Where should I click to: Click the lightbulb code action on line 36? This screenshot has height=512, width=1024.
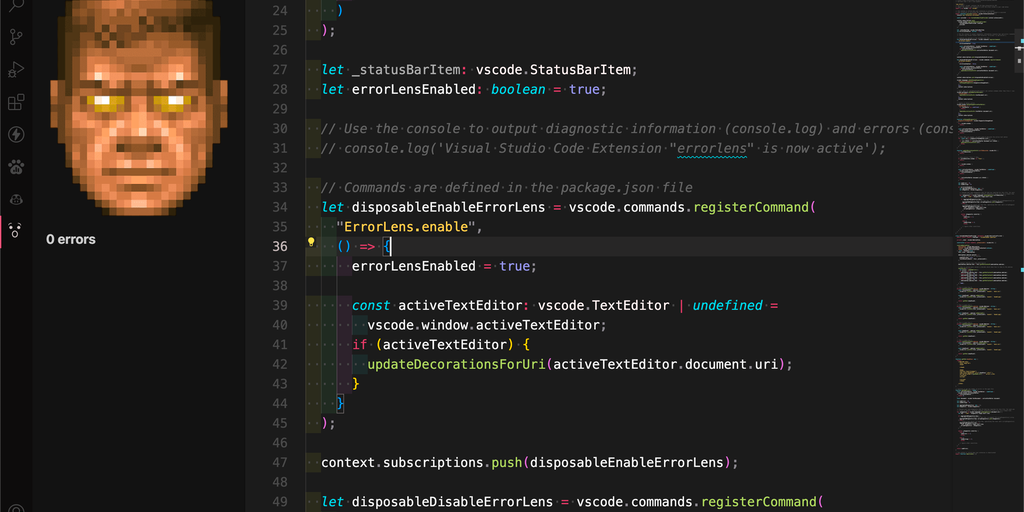[311, 242]
